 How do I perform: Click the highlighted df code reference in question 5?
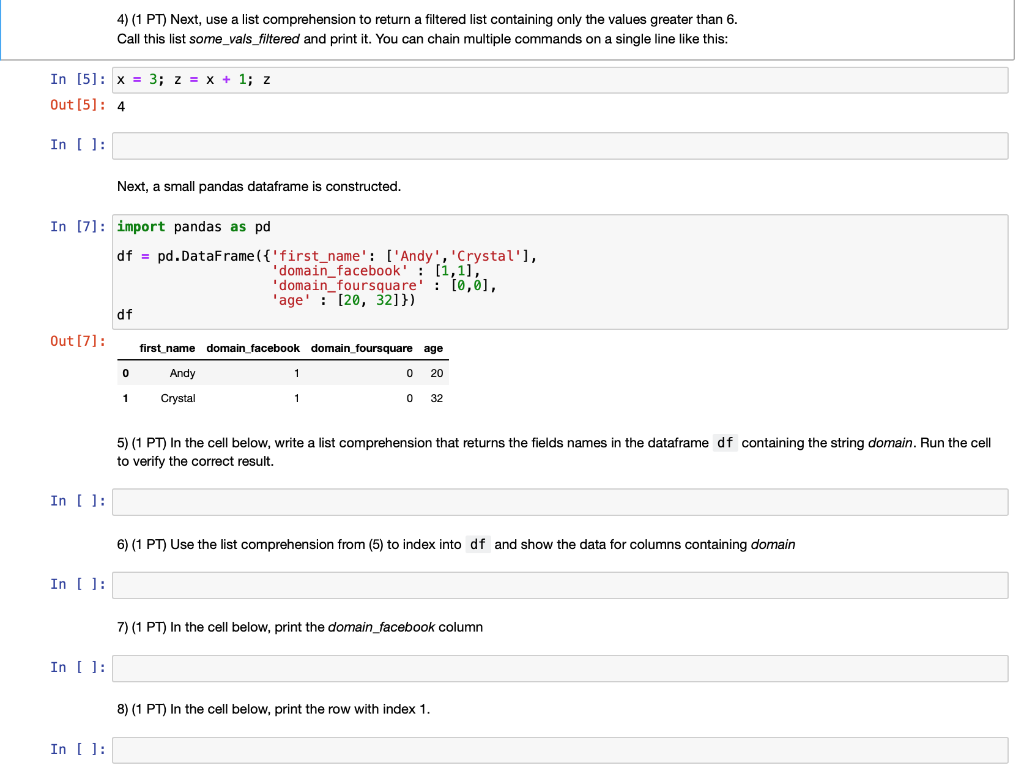point(725,443)
